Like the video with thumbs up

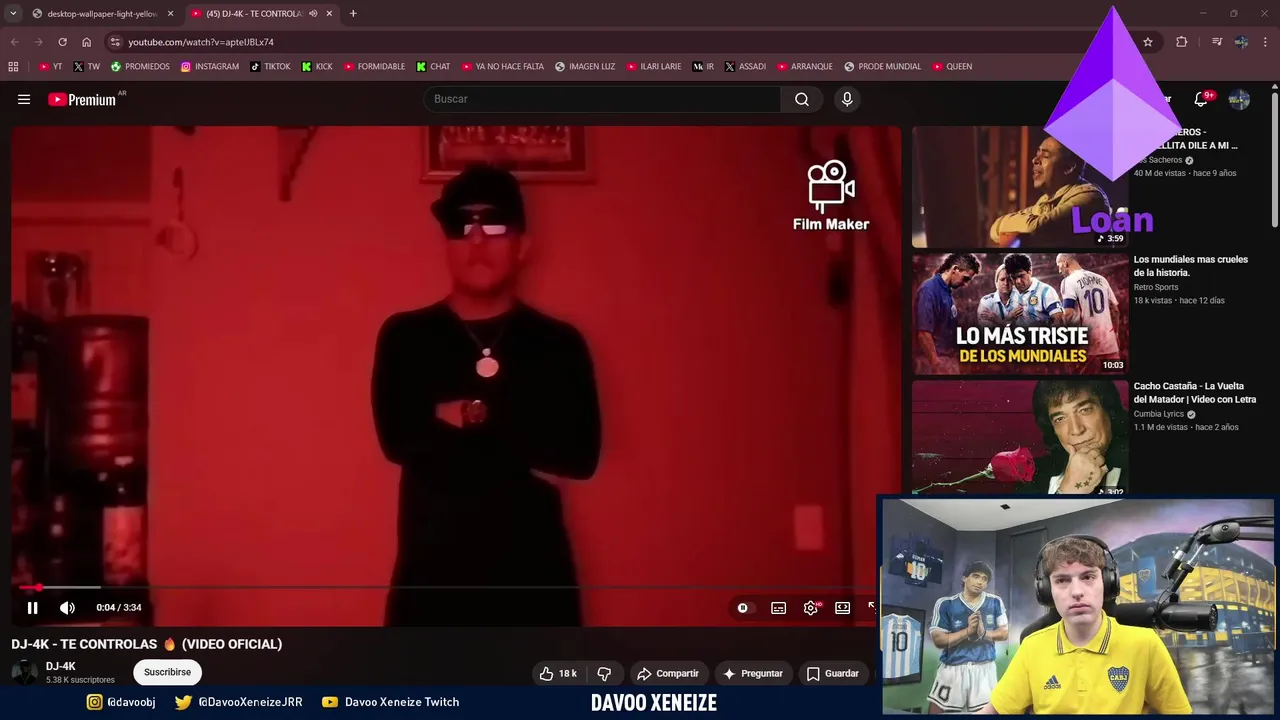pos(558,673)
